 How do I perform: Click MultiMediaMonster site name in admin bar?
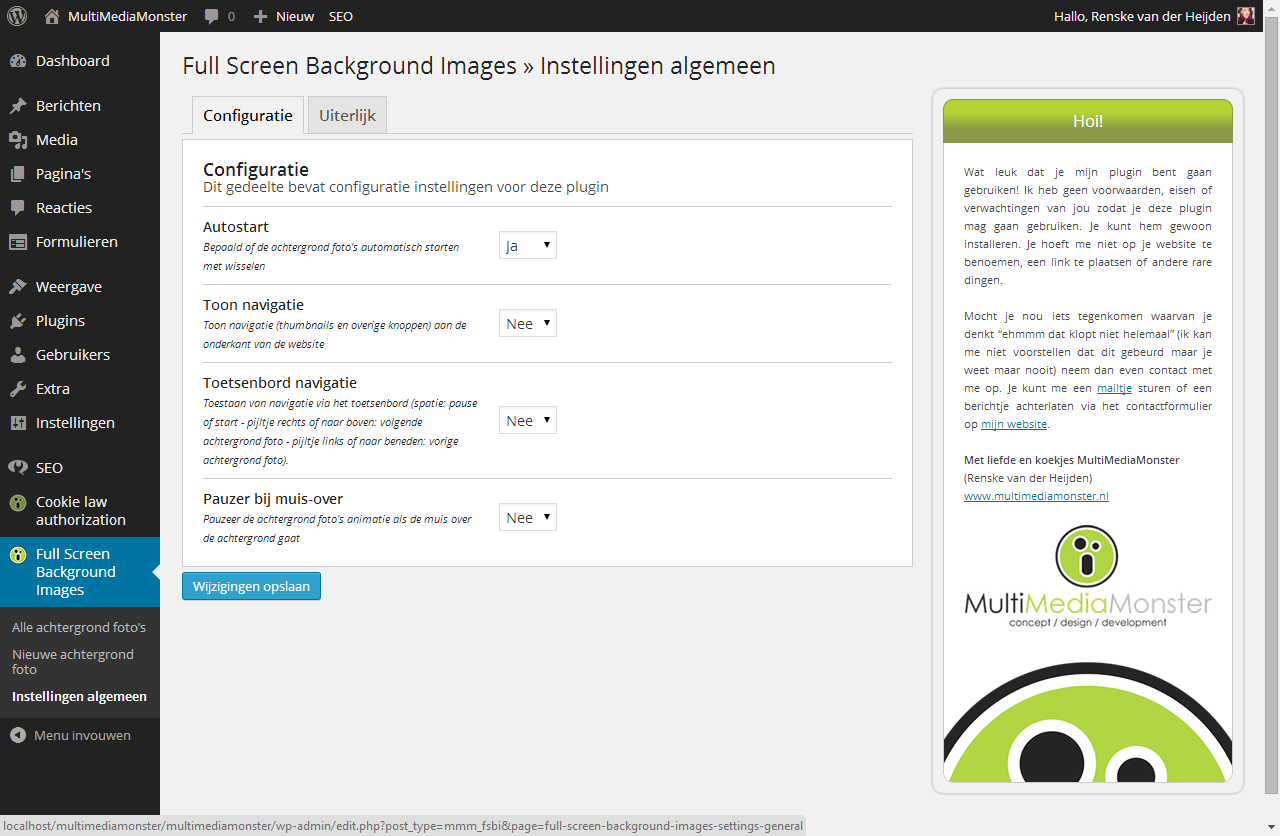click(127, 16)
